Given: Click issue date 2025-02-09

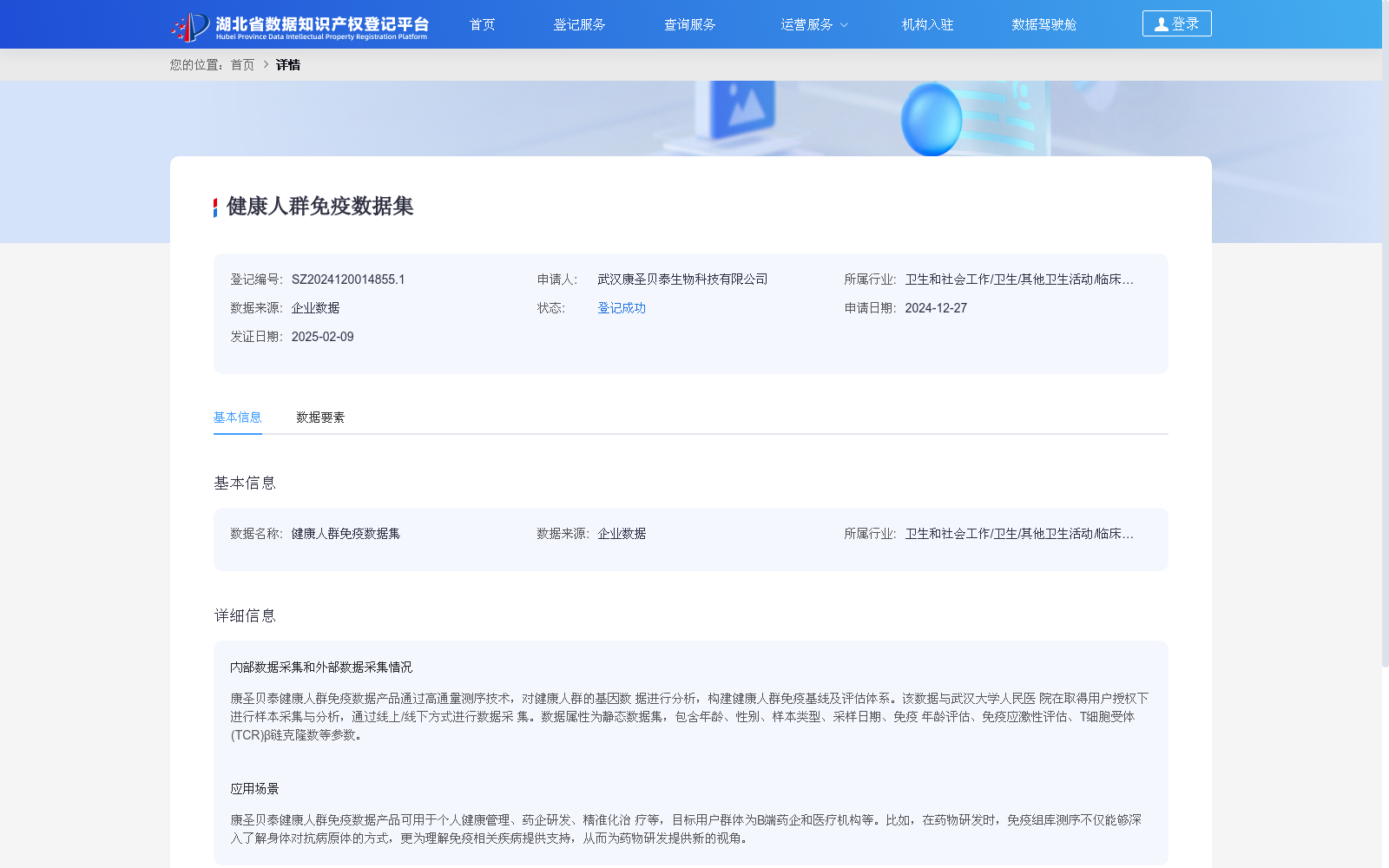Looking at the screenshot, I should 323,337.
